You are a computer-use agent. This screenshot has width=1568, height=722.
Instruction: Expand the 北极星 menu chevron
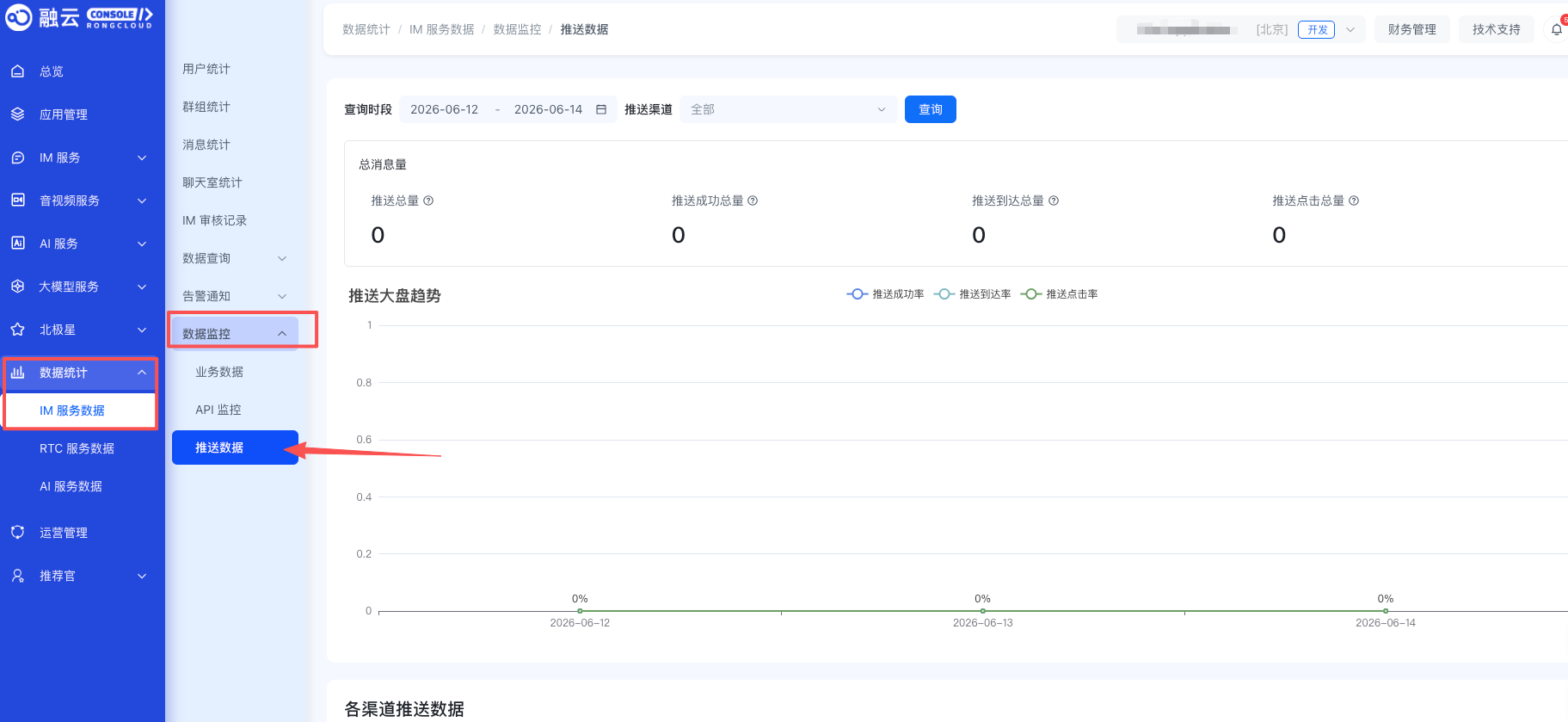pos(142,330)
